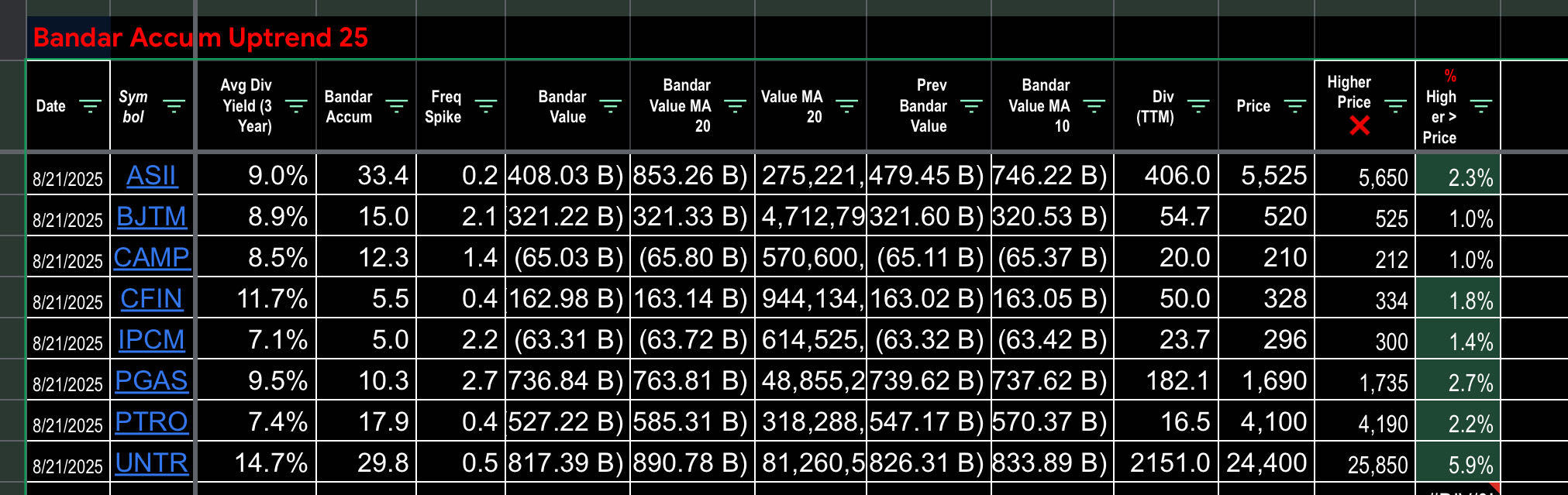Select CFIN price cell 328
The width and height of the screenshot is (1568, 495).
pyautogui.click(x=1266, y=298)
